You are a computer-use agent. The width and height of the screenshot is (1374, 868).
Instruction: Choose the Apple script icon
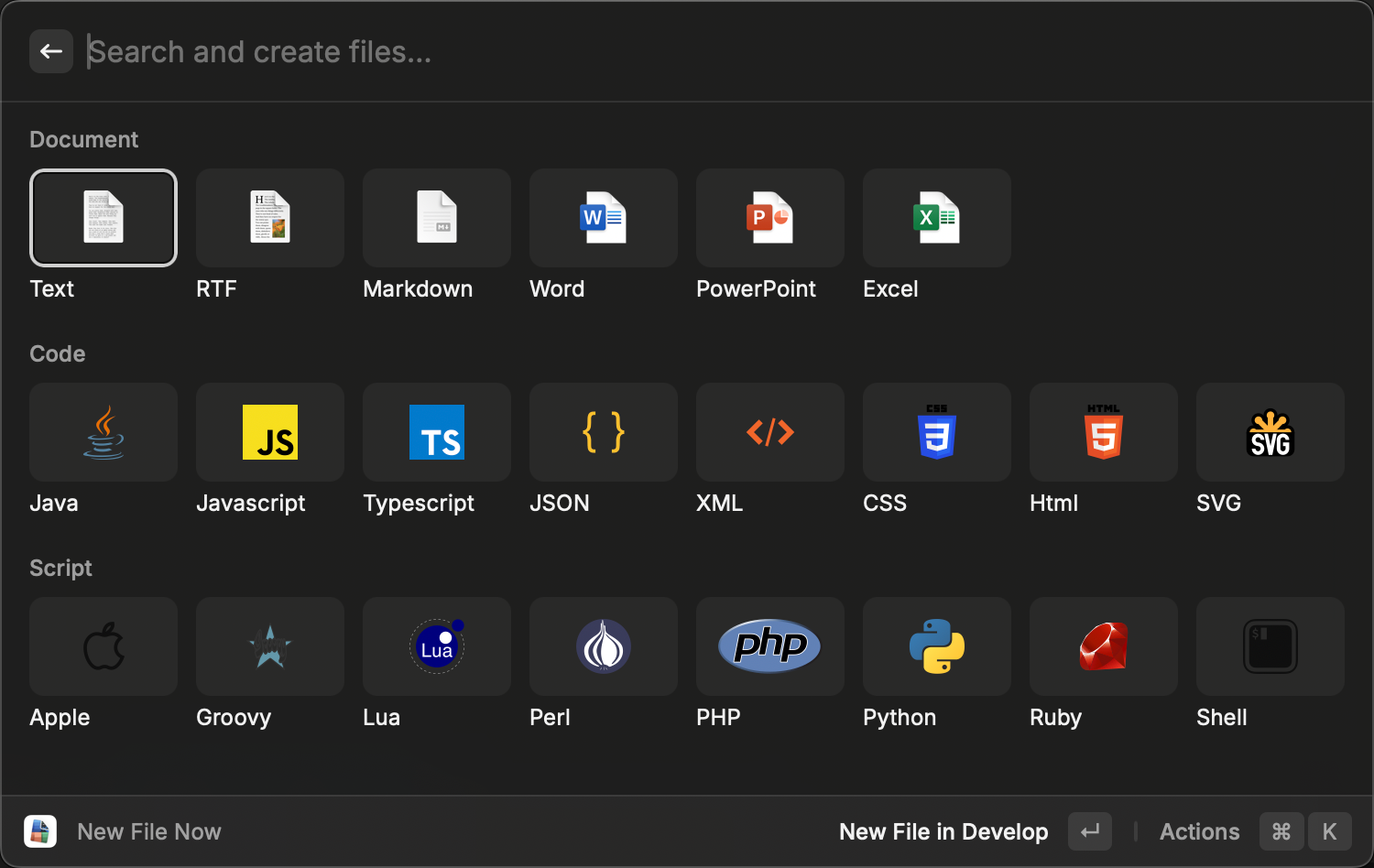pyautogui.click(x=104, y=646)
